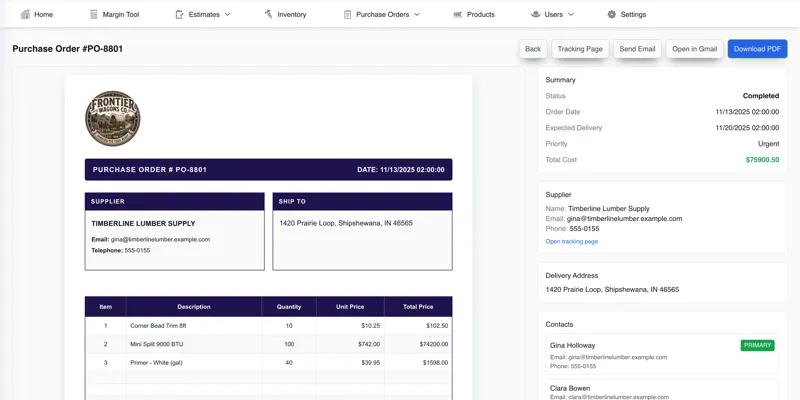The width and height of the screenshot is (800, 400).
Task: Click the Users hat icon
Action: pos(535,14)
